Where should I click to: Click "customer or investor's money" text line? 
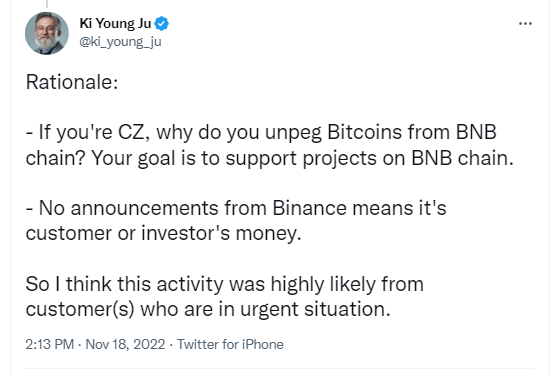point(163,234)
